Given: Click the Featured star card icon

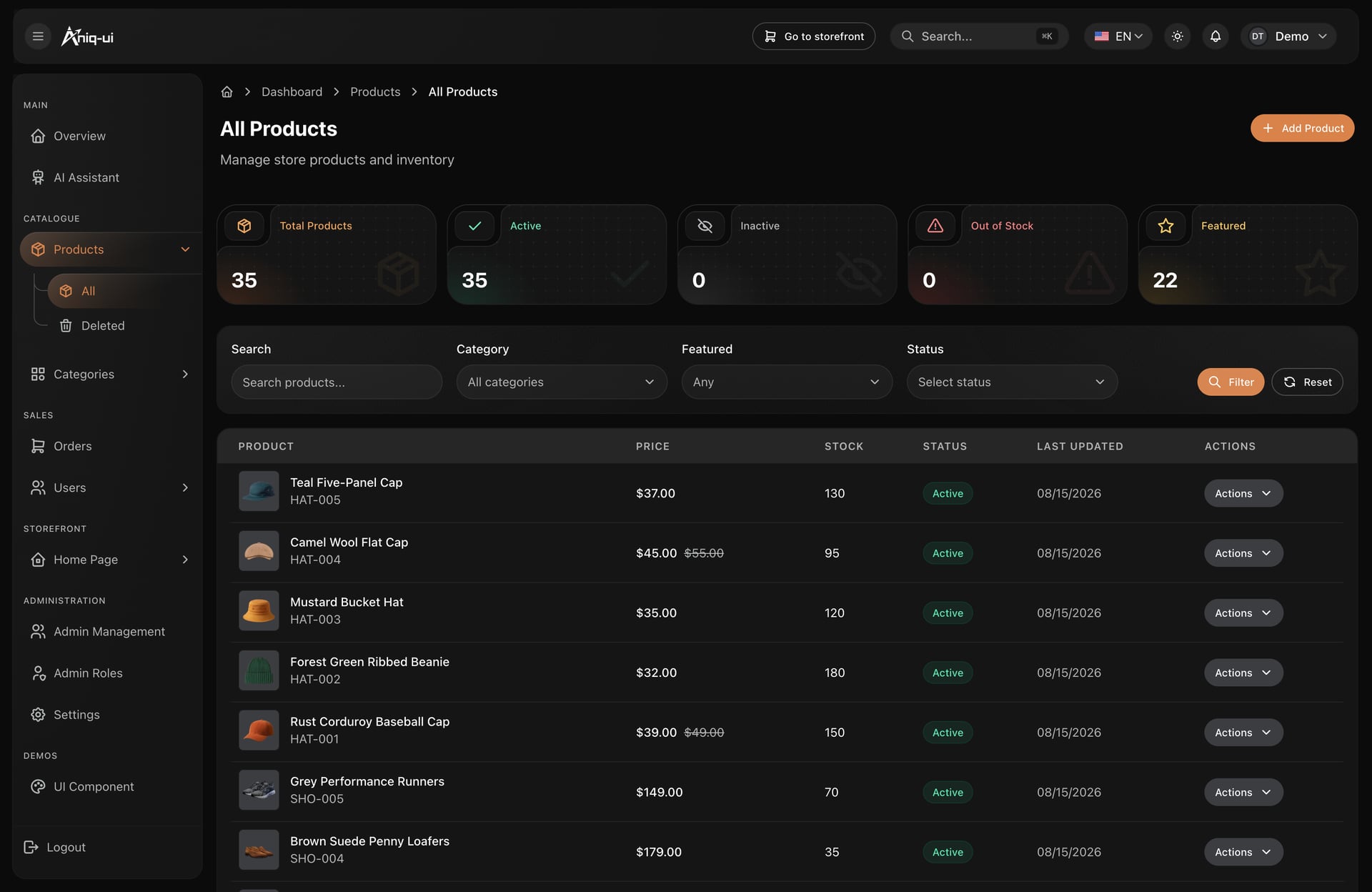Looking at the screenshot, I should tap(1165, 226).
